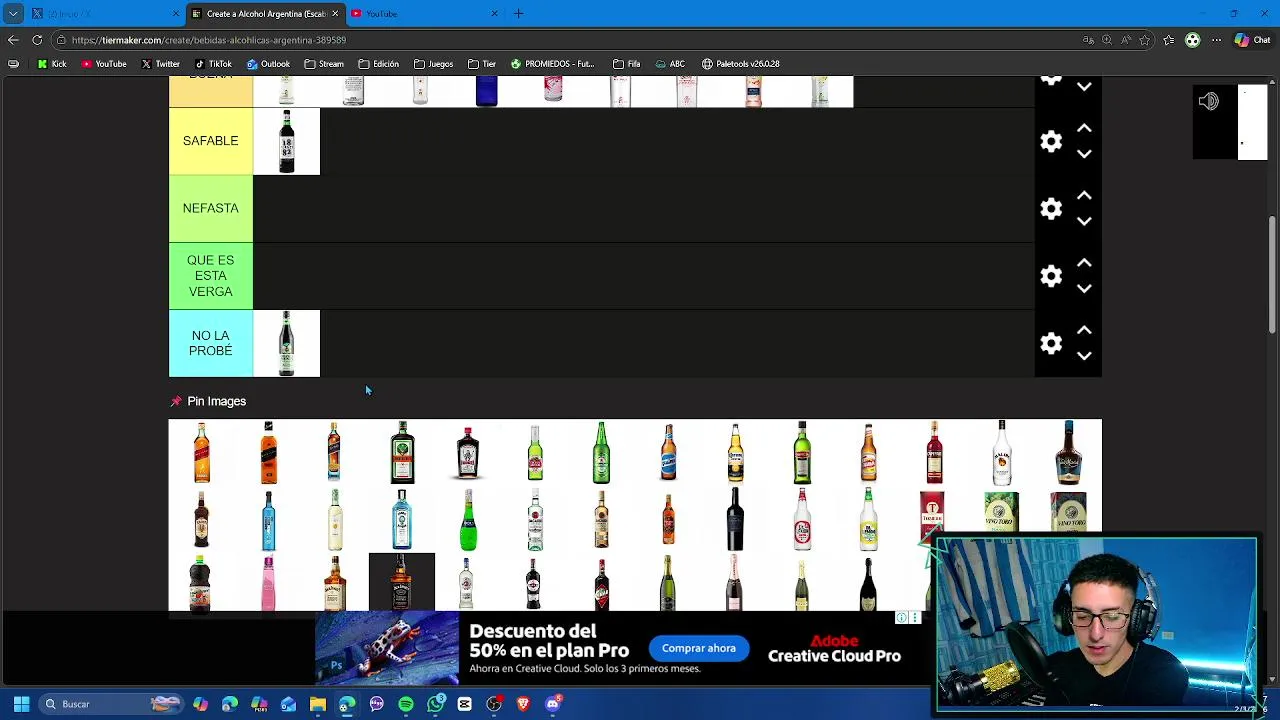This screenshot has height=720, width=1280.
Task: Expand the Stream bookmarks folder
Action: tap(324, 64)
